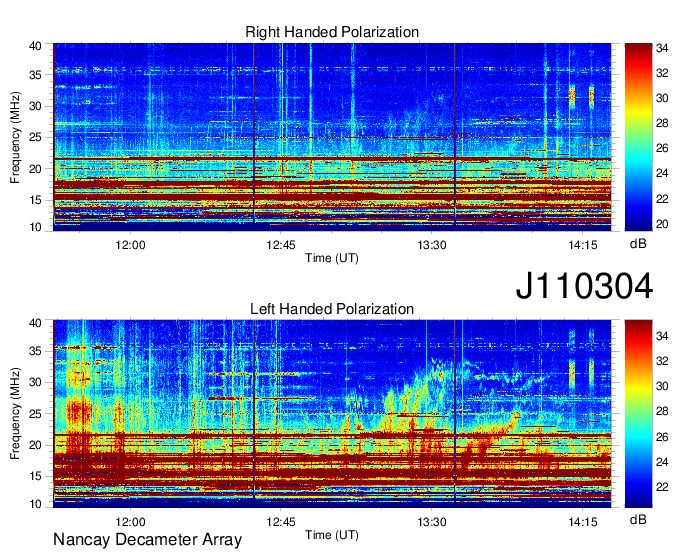680x552 pixels.
Task: Click the '15' frequency tick on upper plot
Action: point(35,201)
